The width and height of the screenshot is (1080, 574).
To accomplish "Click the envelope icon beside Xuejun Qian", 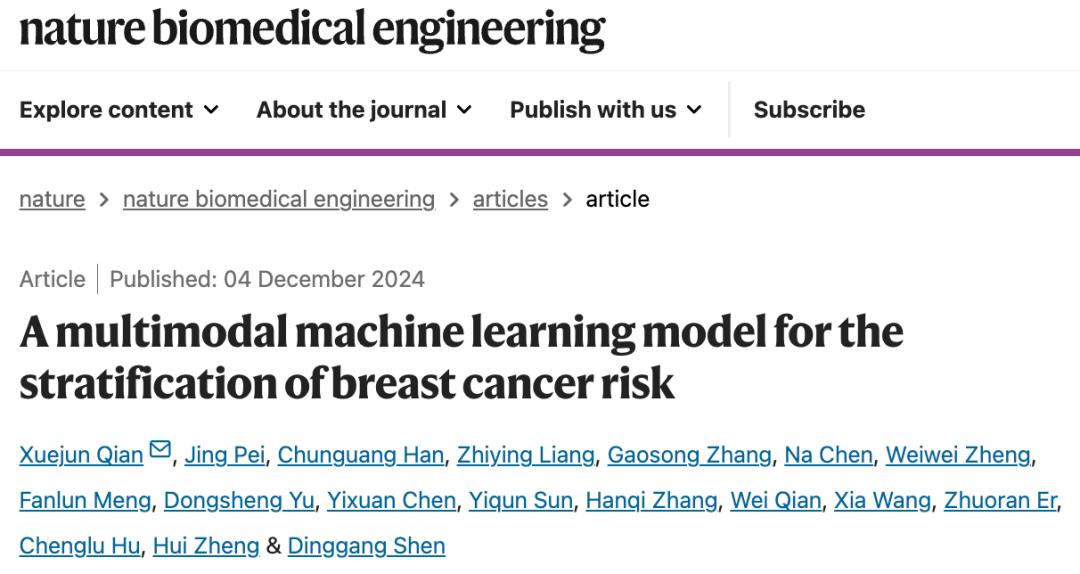I will [x=160, y=452].
